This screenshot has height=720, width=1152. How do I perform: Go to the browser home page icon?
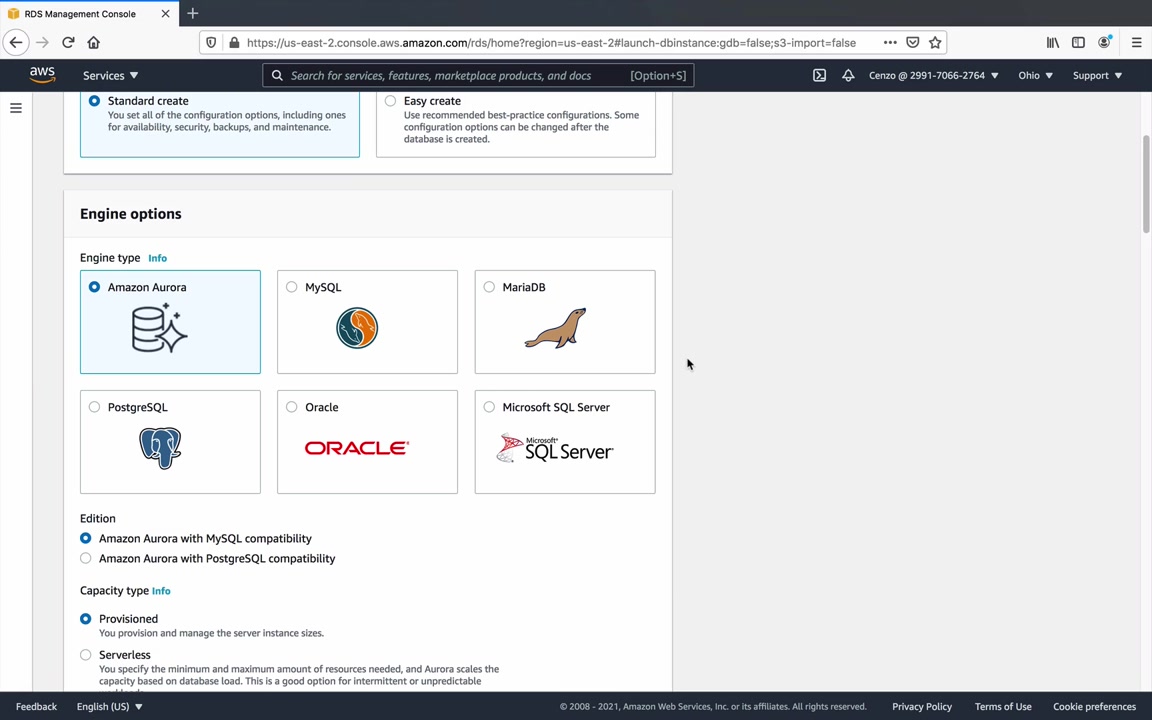[93, 43]
